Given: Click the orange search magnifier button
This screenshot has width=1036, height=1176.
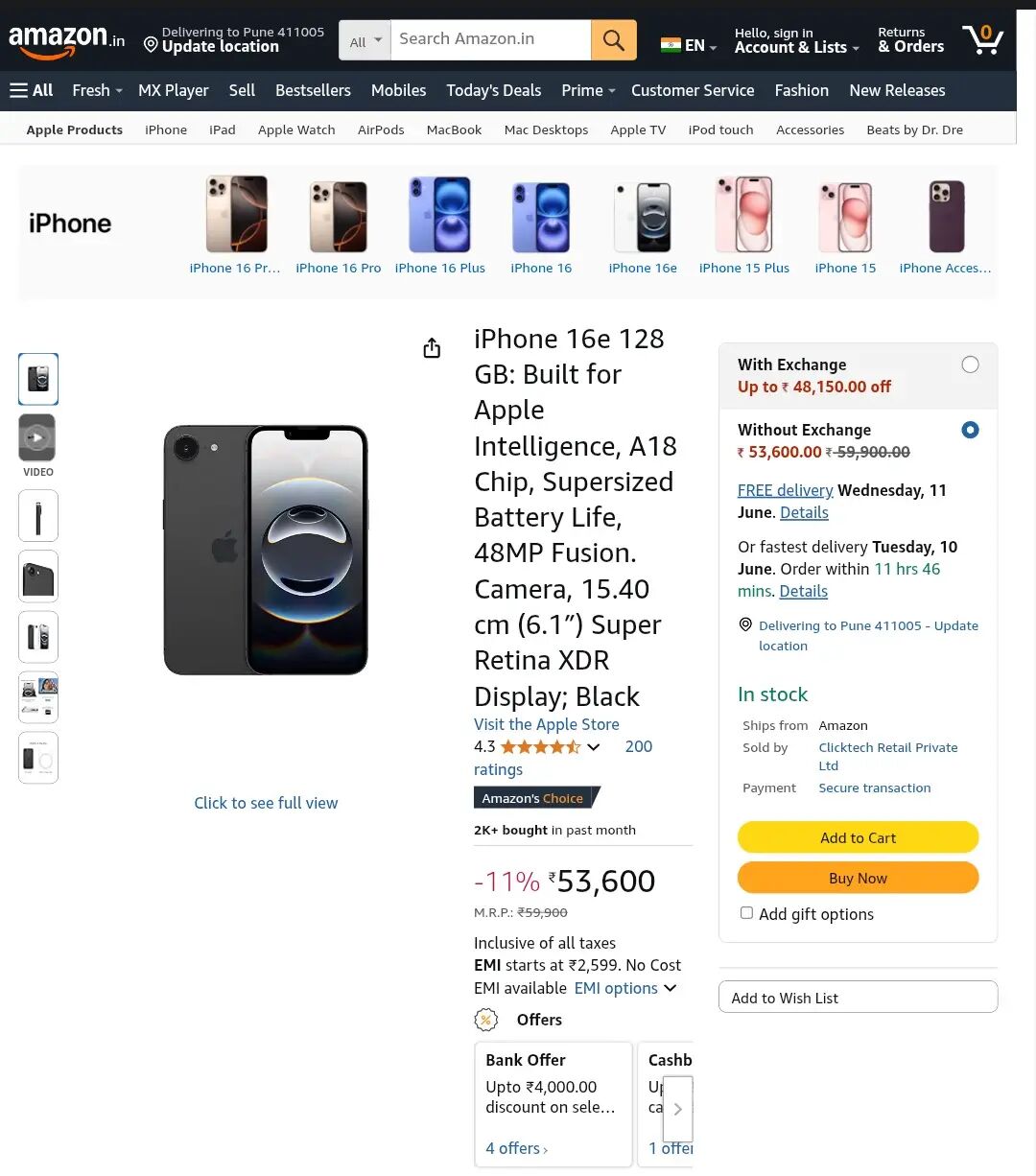Looking at the screenshot, I should (x=614, y=40).
